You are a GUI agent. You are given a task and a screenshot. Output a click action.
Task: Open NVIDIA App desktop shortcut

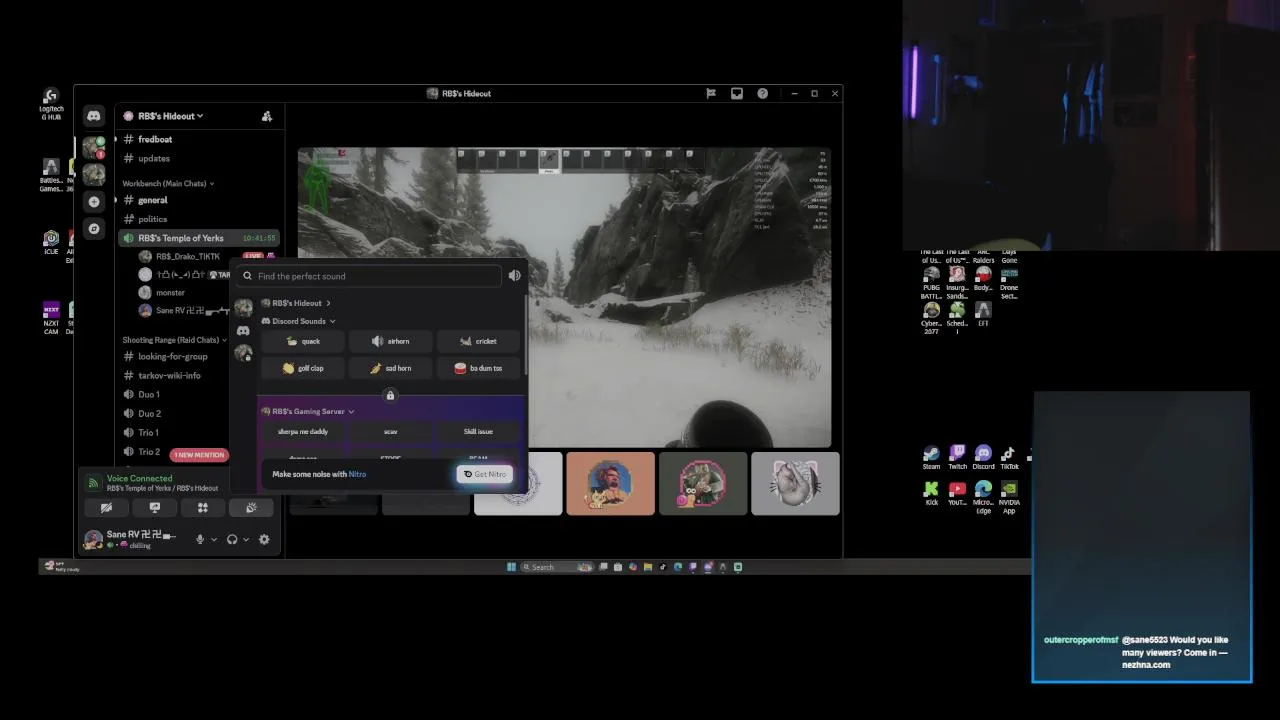click(1009, 497)
